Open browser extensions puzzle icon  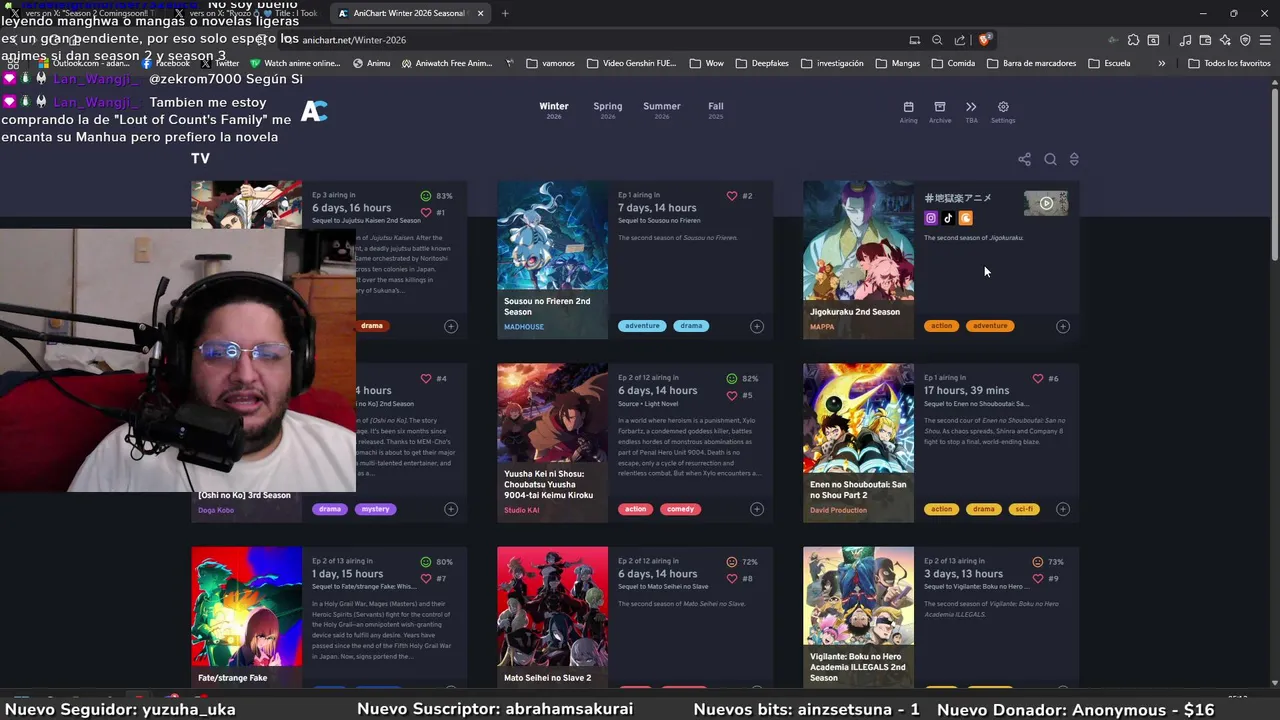coord(1133,40)
